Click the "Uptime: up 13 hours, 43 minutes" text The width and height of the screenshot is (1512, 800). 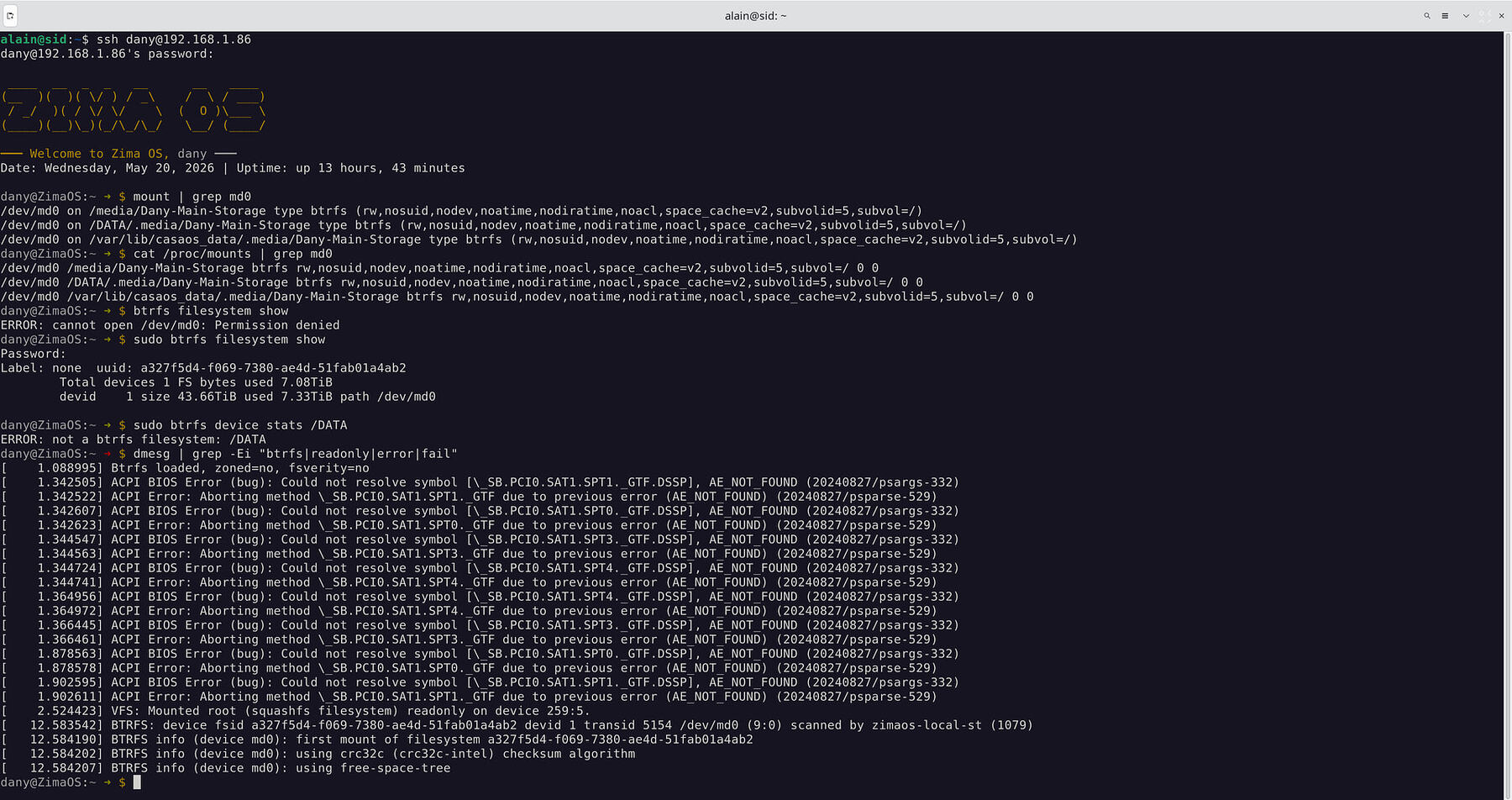pos(350,168)
